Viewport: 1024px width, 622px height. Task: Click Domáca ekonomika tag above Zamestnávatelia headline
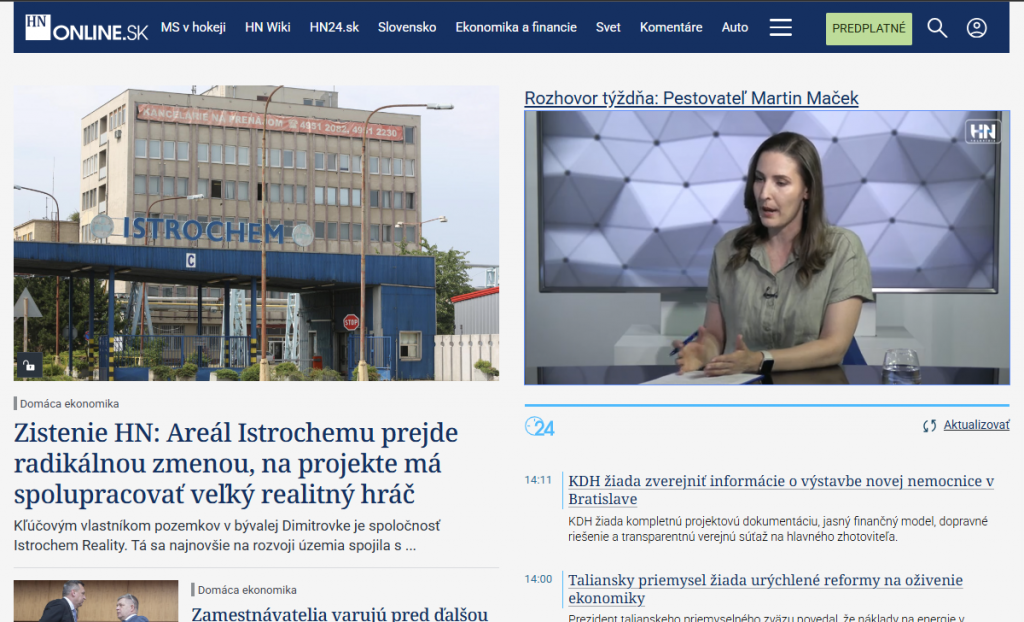point(248,590)
